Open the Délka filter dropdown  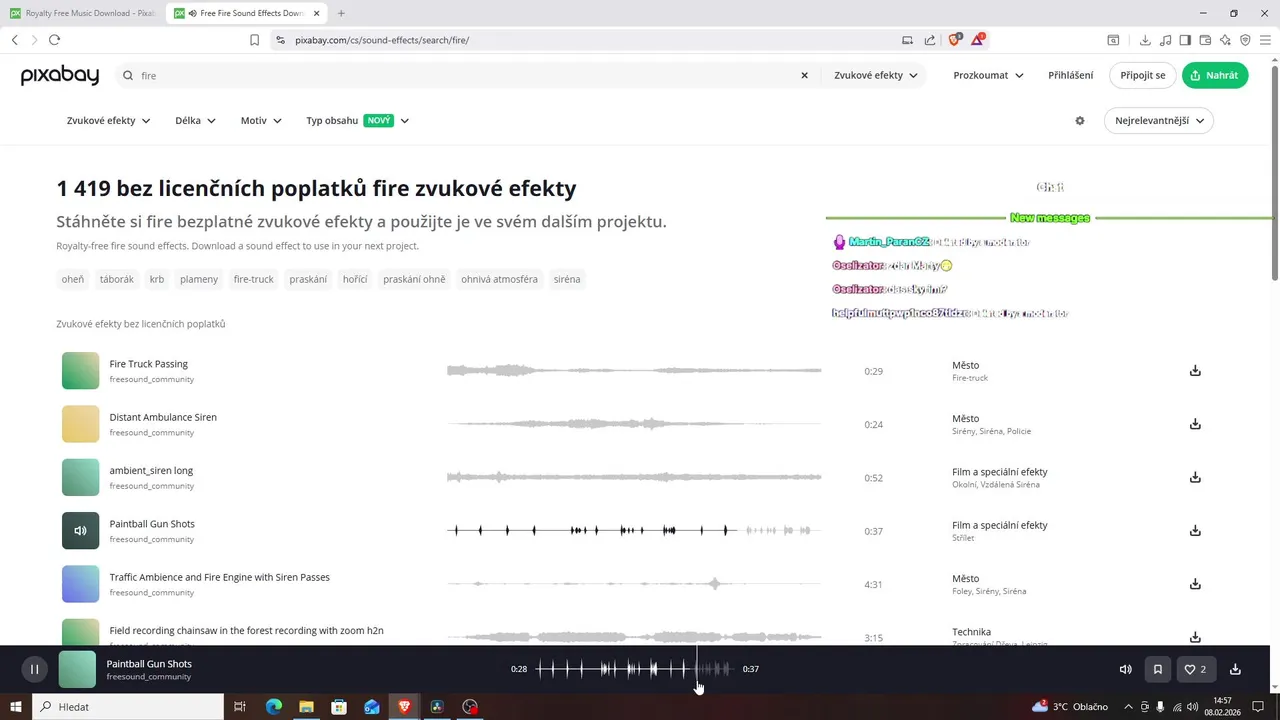(195, 121)
